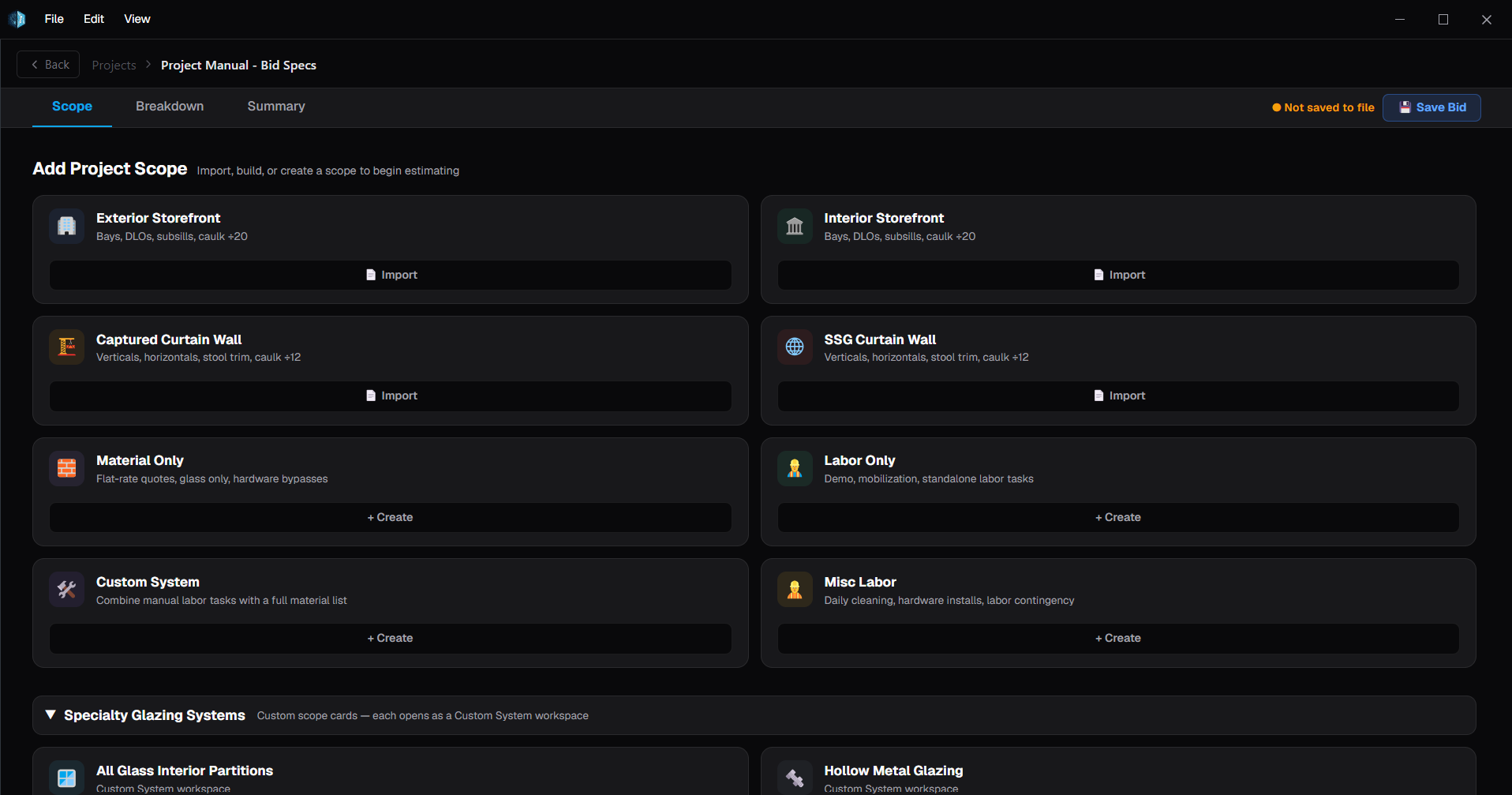Click the 'Not saved to file' status text
The height and width of the screenshot is (795, 1512).
(1329, 107)
